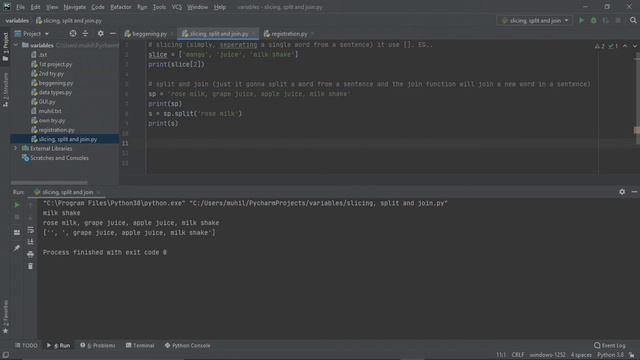Hide the Run tool window
This screenshot has height=360, width=640.
tap(634, 191)
